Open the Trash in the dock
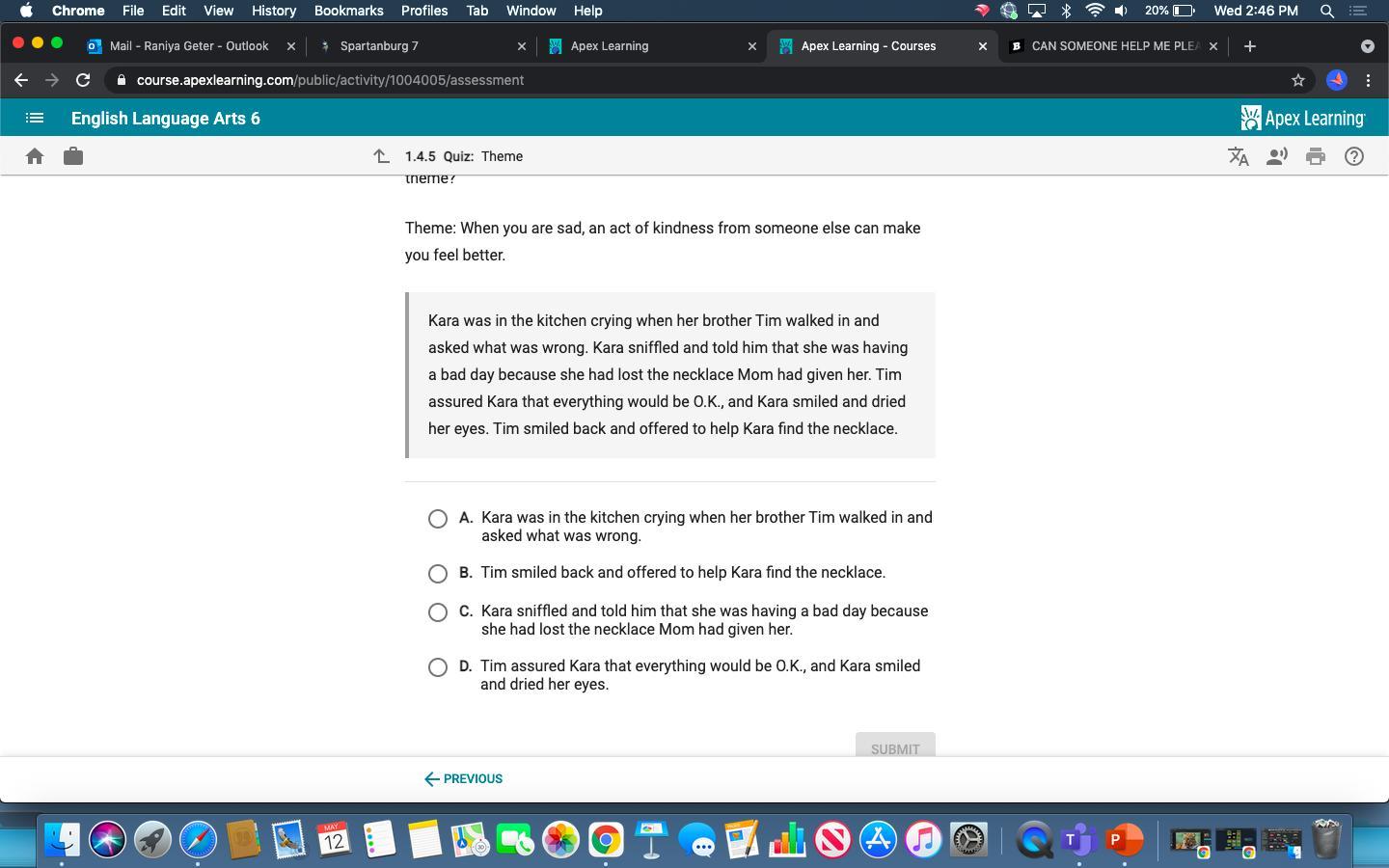The width and height of the screenshot is (1389, 868). (1327, 840)
